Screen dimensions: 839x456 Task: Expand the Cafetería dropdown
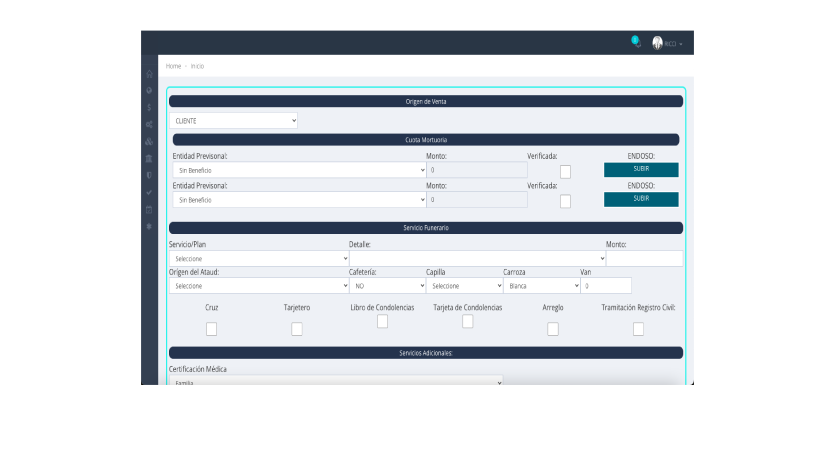click(x=387, y=286)
